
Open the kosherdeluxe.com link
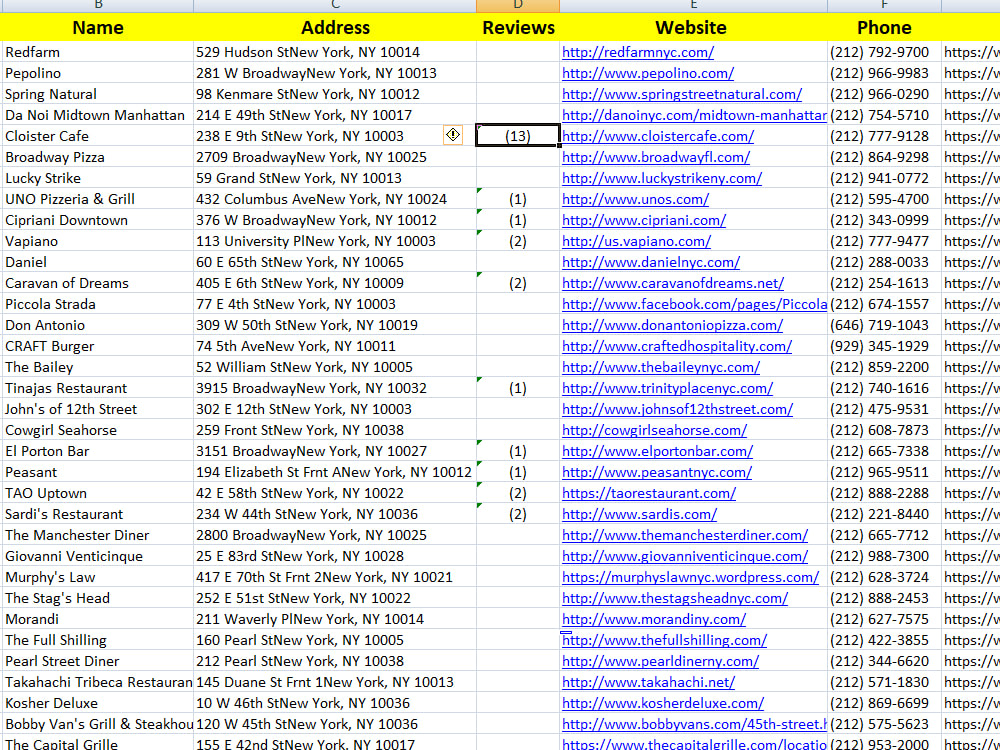pos(663,705)
